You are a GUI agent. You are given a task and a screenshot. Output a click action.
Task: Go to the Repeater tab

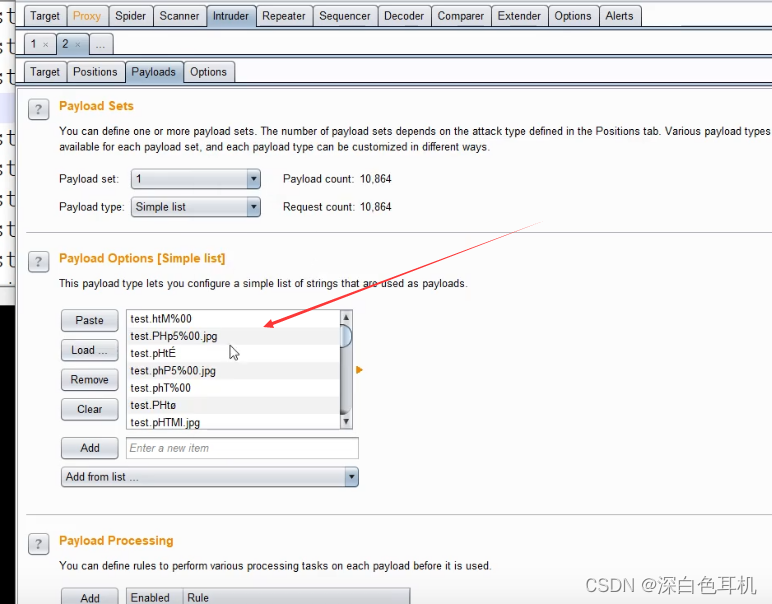coord(284,16)
